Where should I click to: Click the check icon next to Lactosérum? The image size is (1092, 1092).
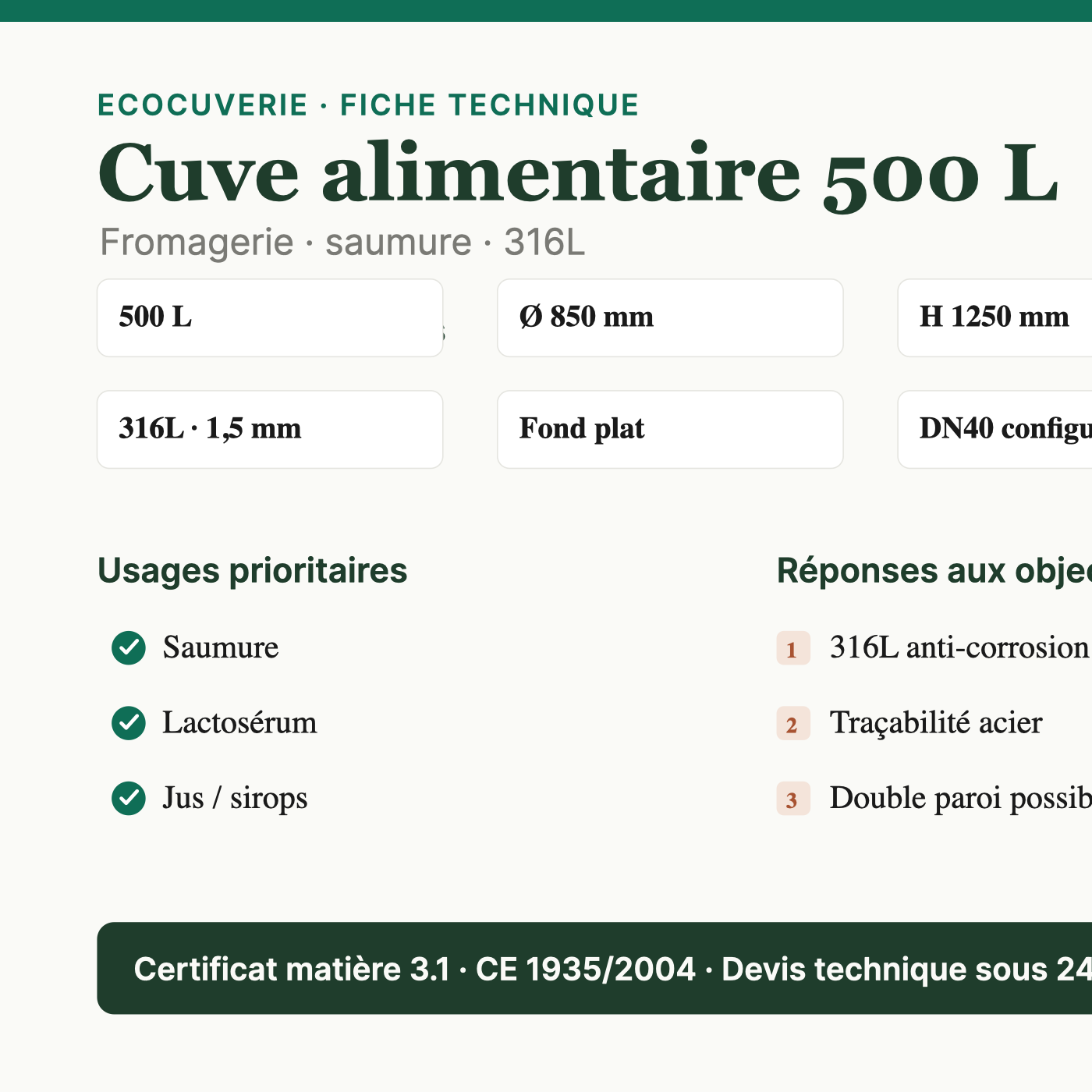click(x=129, y=723)
